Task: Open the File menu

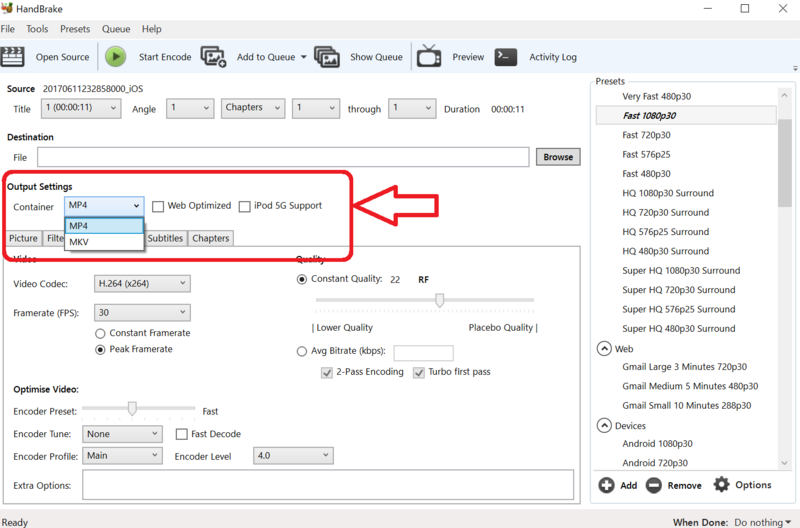Action: pos(8,29)
